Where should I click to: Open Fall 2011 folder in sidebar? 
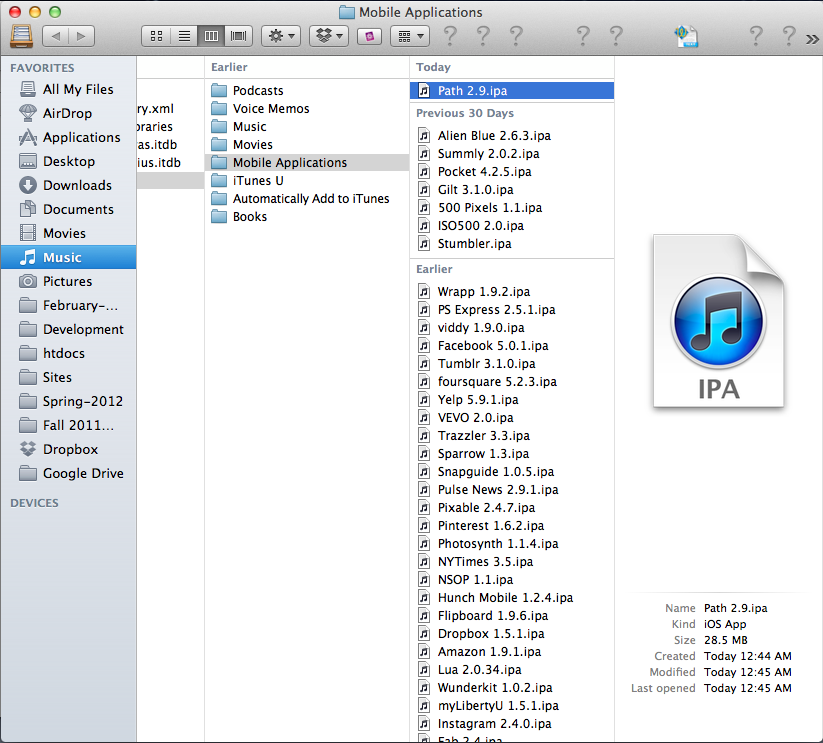point(68,425)
